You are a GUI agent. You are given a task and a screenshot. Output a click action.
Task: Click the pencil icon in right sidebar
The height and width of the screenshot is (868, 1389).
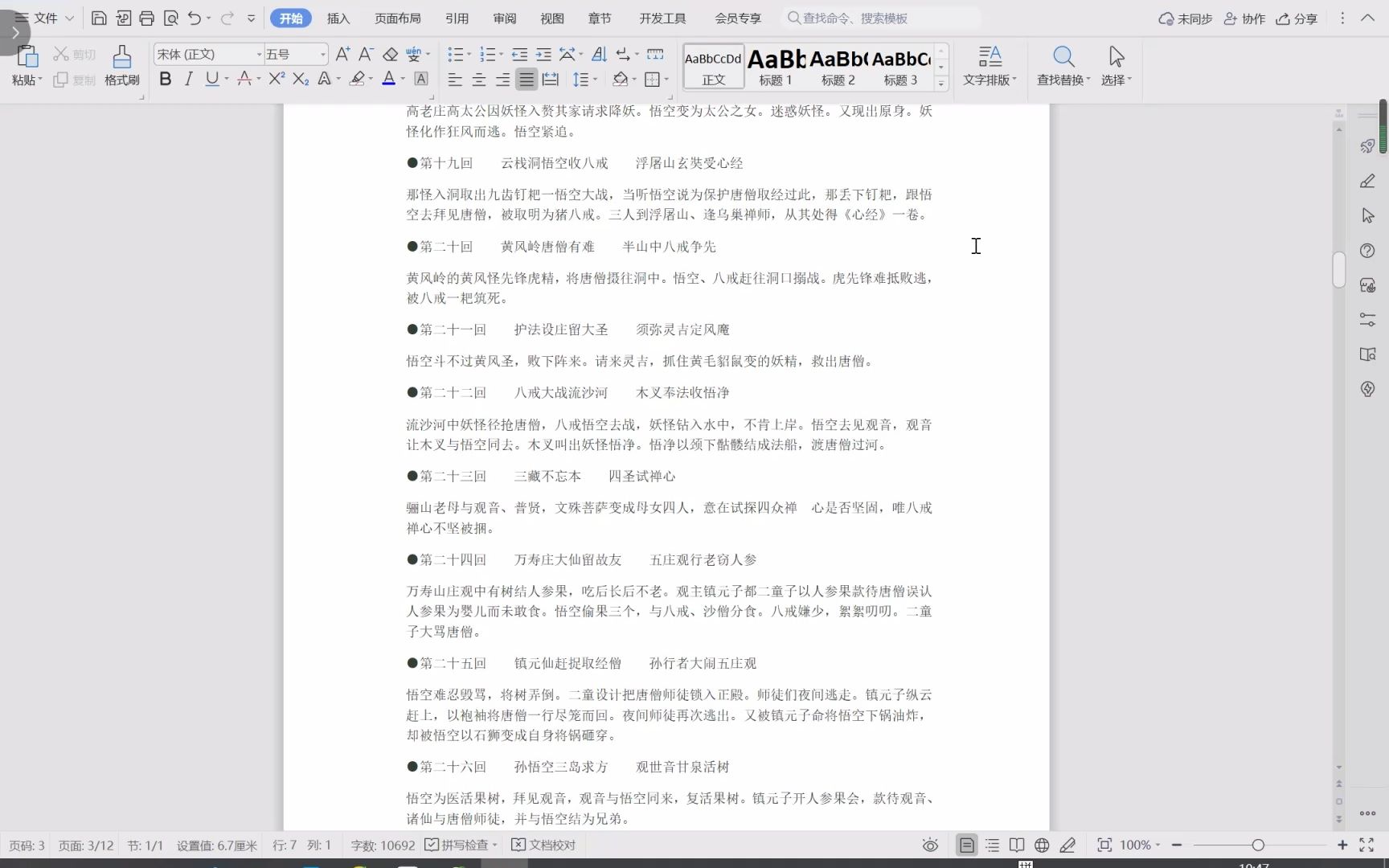[1367, 182]
